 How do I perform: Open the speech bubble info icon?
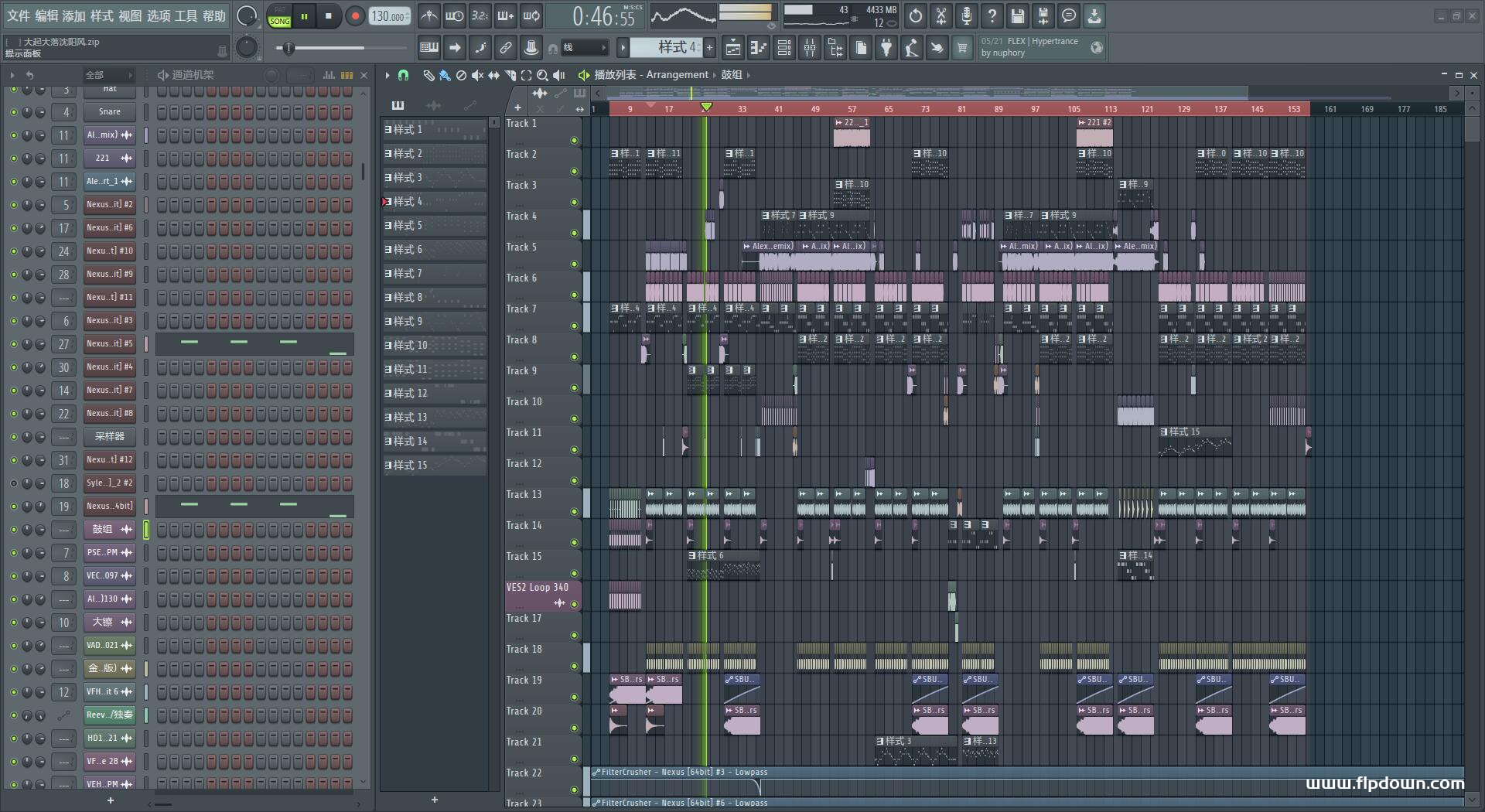tap(1069, 15)
